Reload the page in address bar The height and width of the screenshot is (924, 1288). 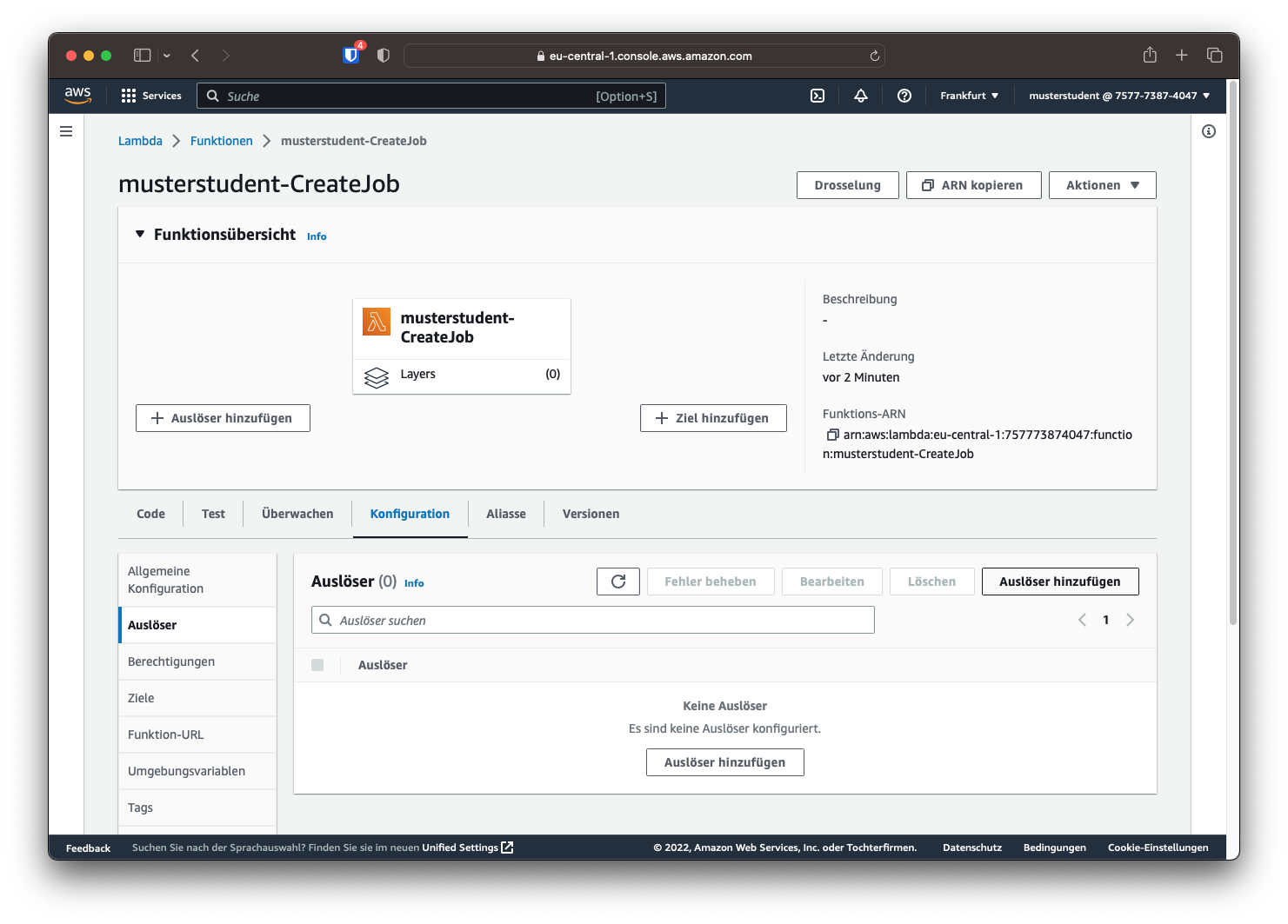point(875,56)
